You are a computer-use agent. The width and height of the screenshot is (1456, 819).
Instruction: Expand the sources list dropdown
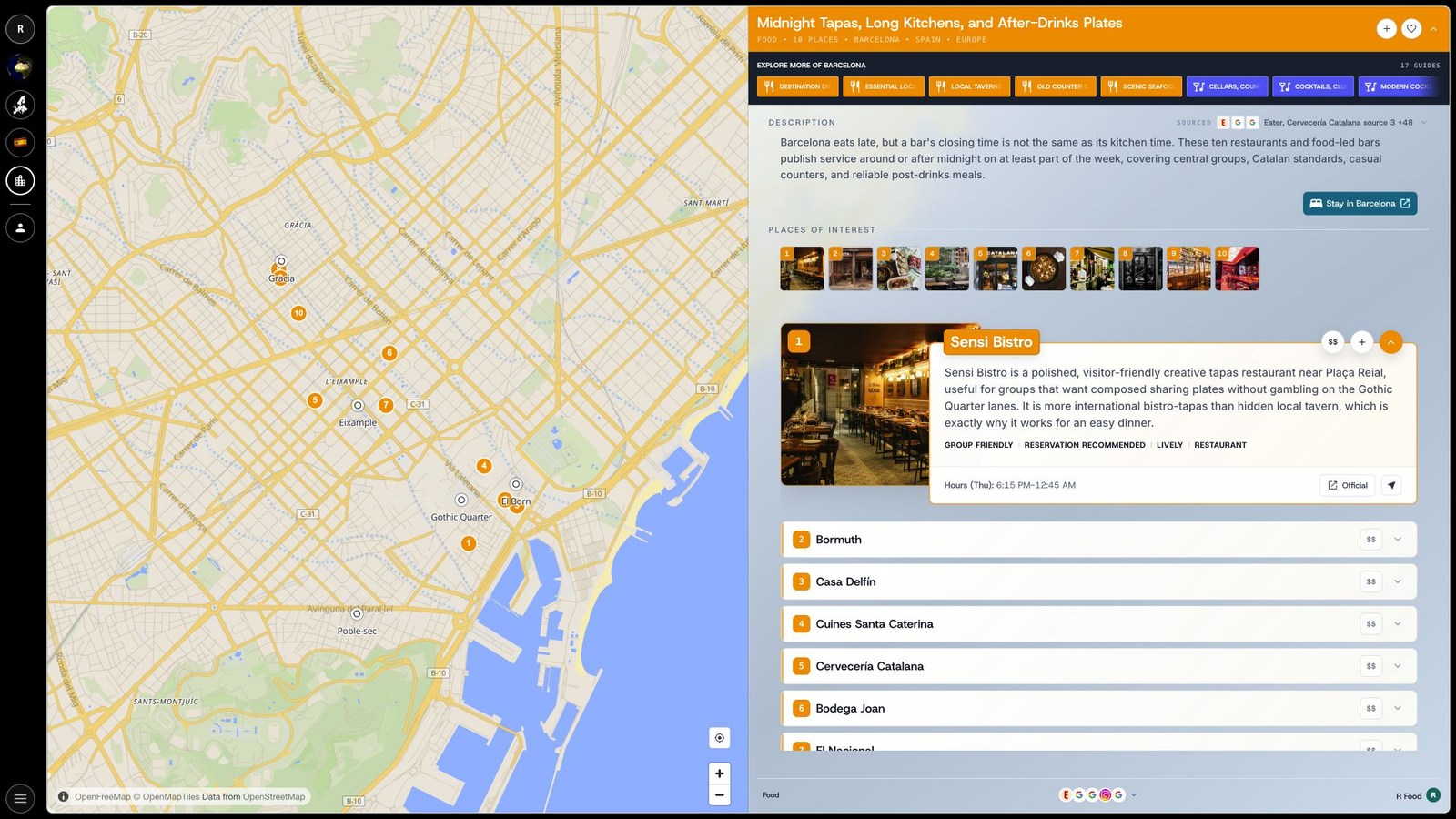click(1424, 123)
